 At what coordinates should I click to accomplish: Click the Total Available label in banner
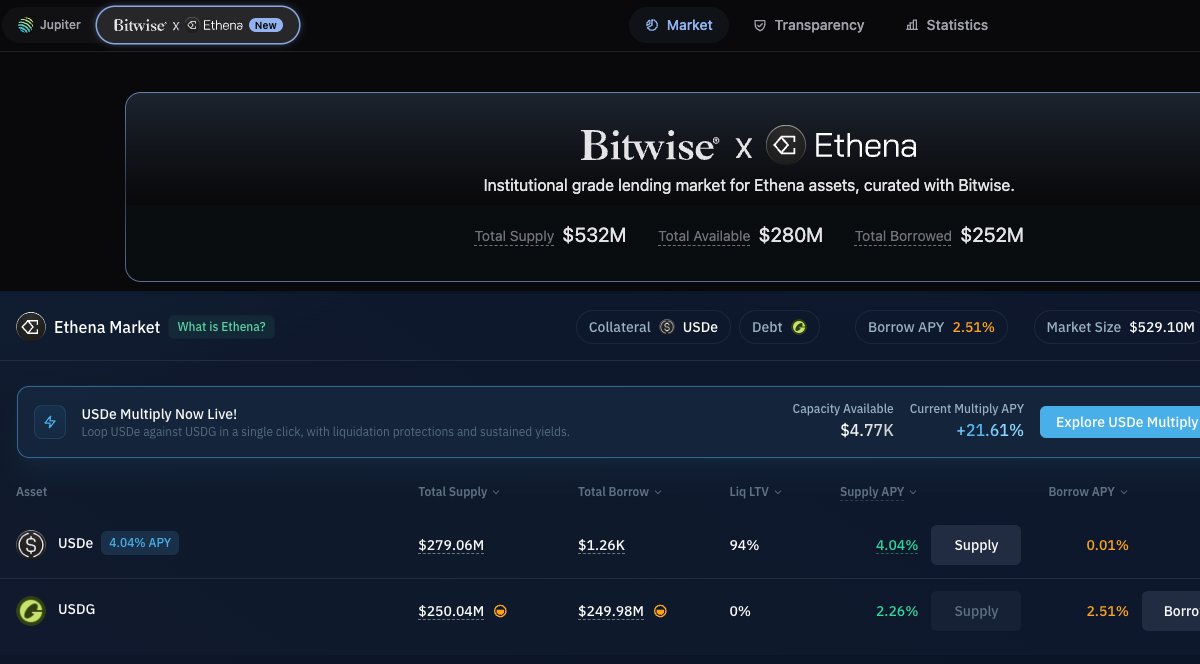pos(704,237)
